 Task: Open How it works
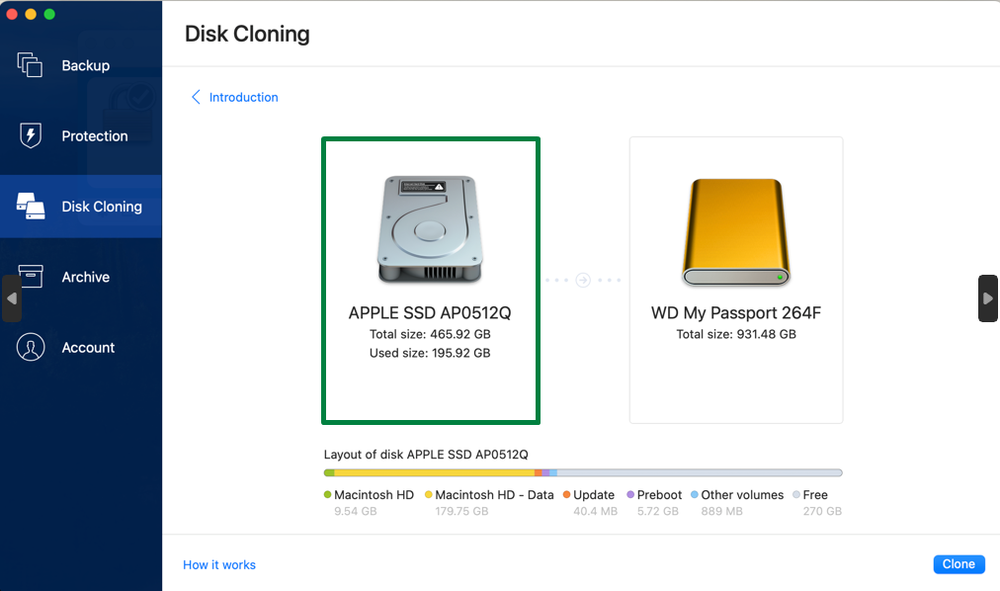tap(219, 564)
